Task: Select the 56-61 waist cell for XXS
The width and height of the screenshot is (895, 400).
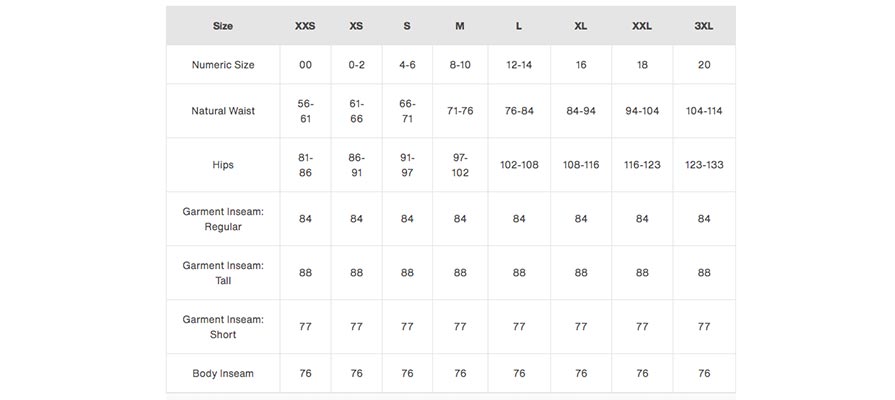Action: coord(305,111)
